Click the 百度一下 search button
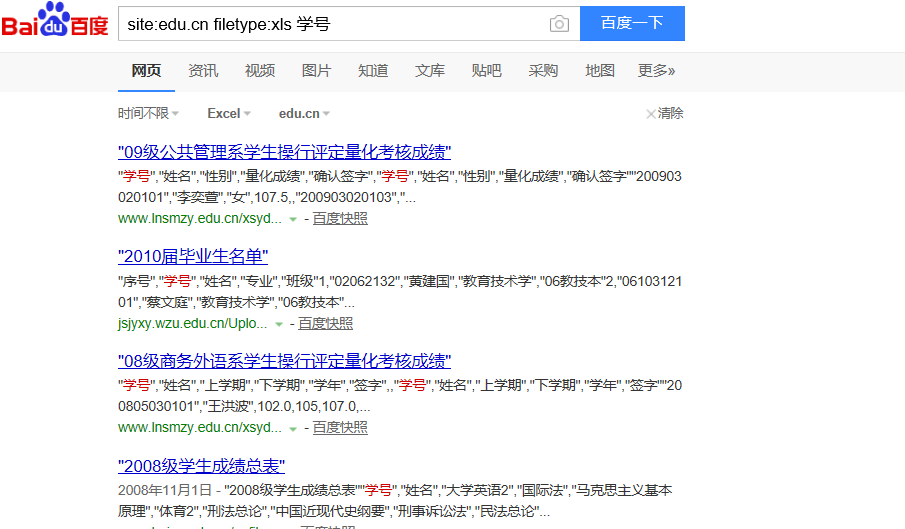This screenshot has width=905, height=529. click(632, 24)
